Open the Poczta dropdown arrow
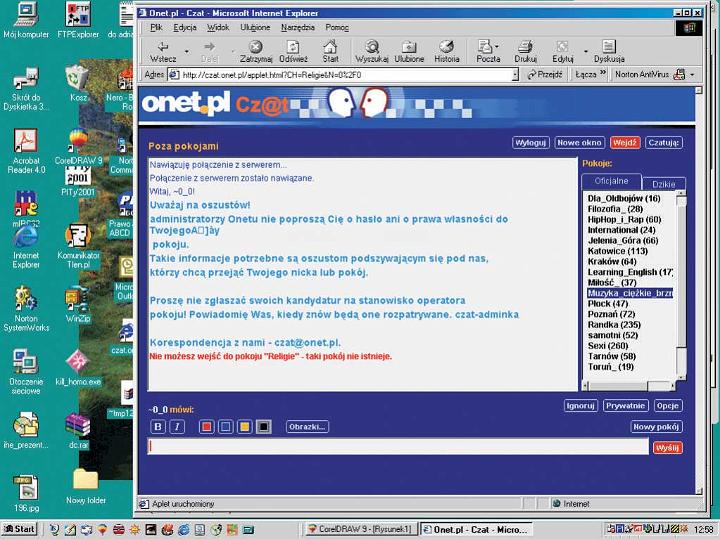 click(497, 46)
